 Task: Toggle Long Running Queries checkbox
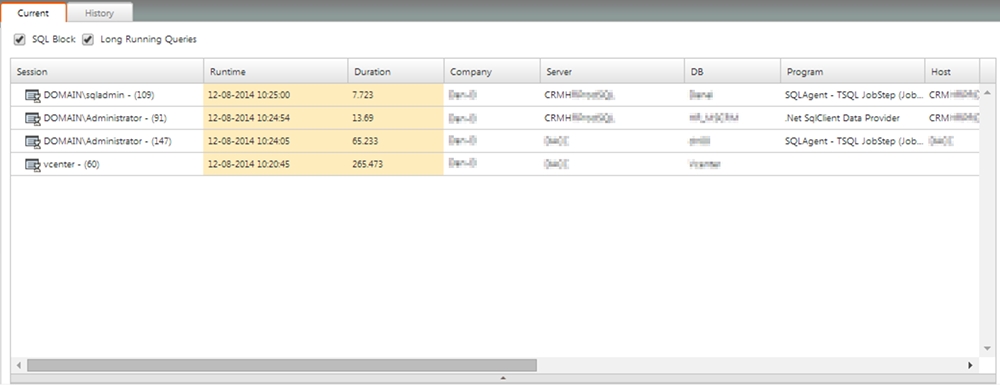pyautogui.click(x=88, y=40)
